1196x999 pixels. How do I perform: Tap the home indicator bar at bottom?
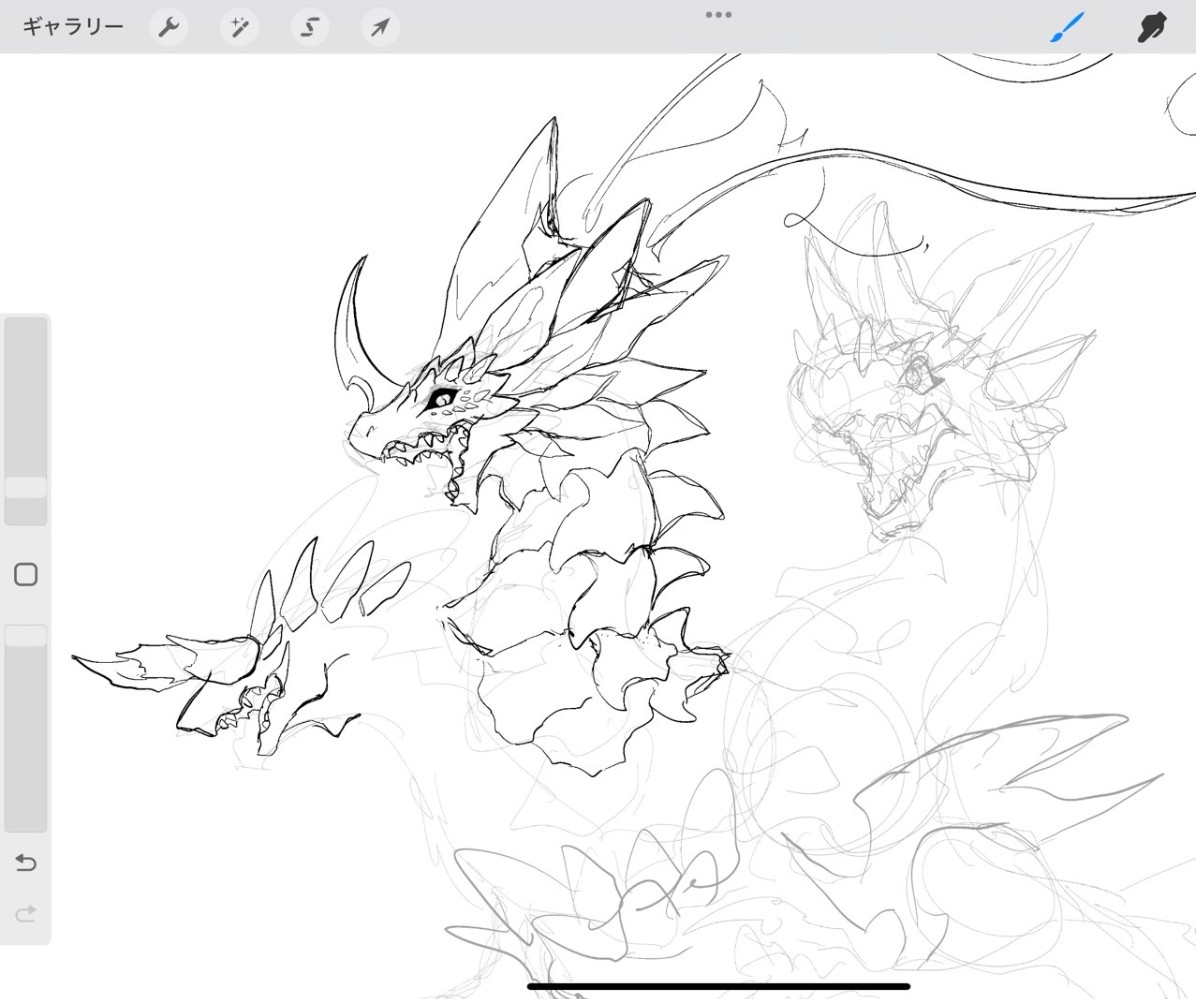718,986
